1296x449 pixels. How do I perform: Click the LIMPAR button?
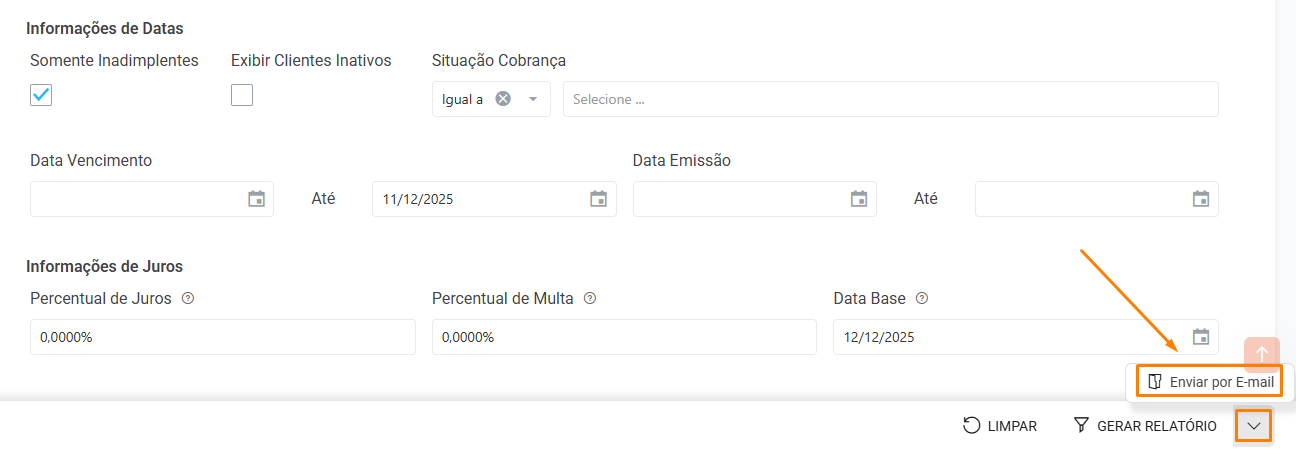coord(1000,426)
